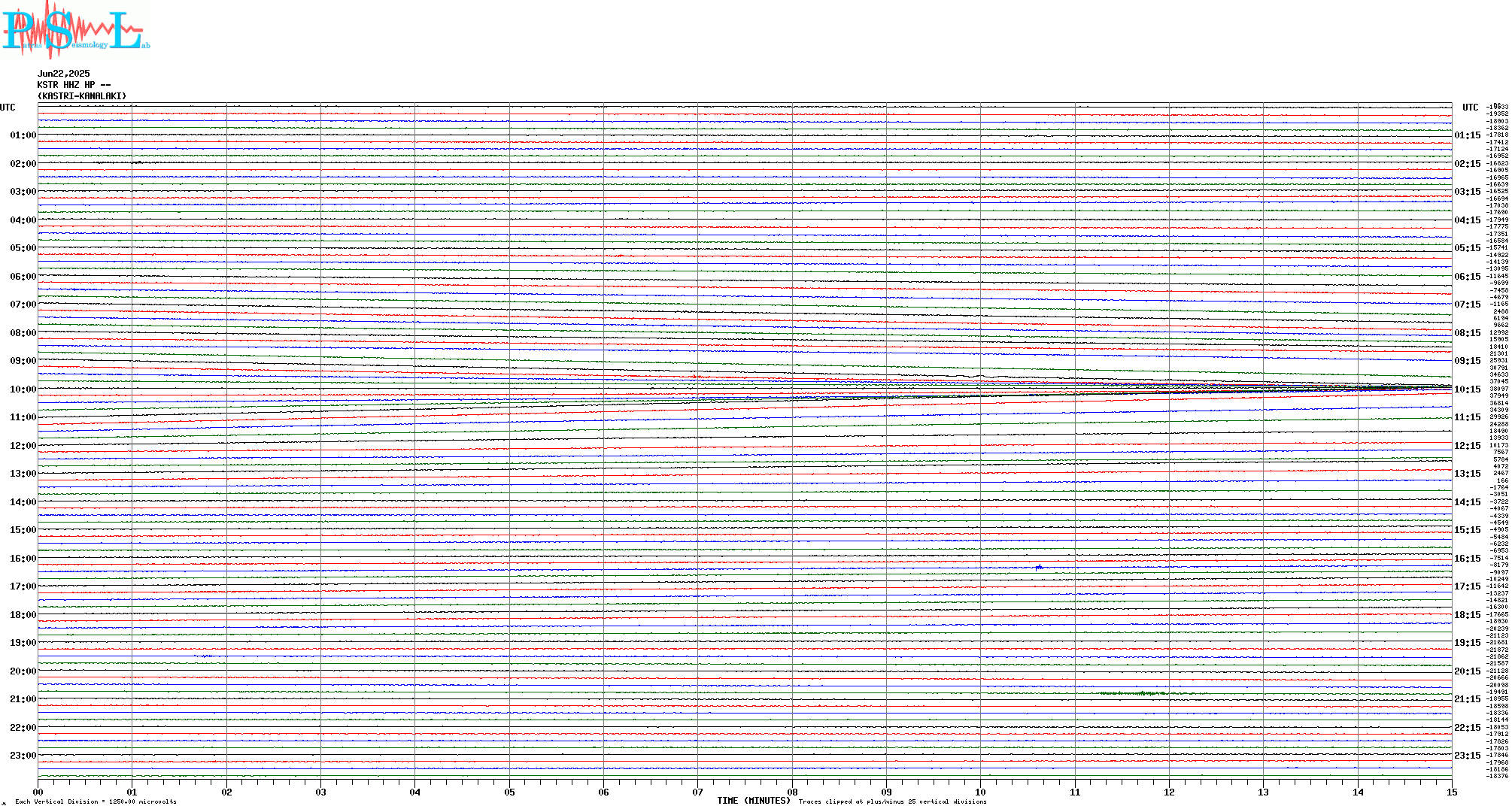Click the 10:00 hour label
1512x812 pixels.
click(23, 389)
